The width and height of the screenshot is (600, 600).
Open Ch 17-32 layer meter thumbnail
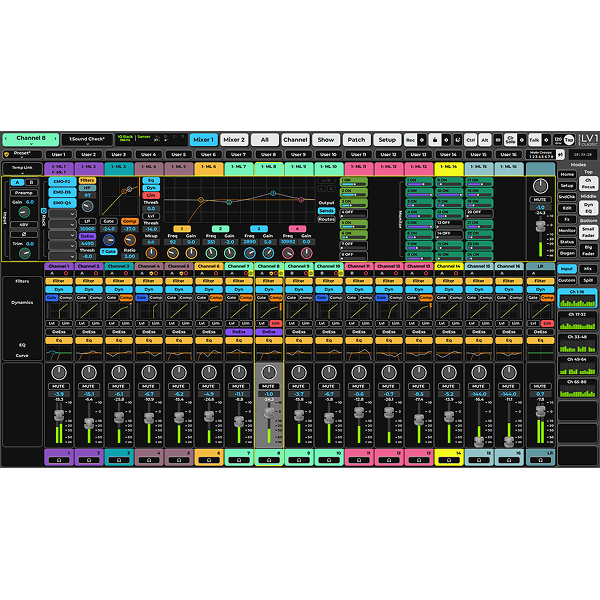coord(577,321)
